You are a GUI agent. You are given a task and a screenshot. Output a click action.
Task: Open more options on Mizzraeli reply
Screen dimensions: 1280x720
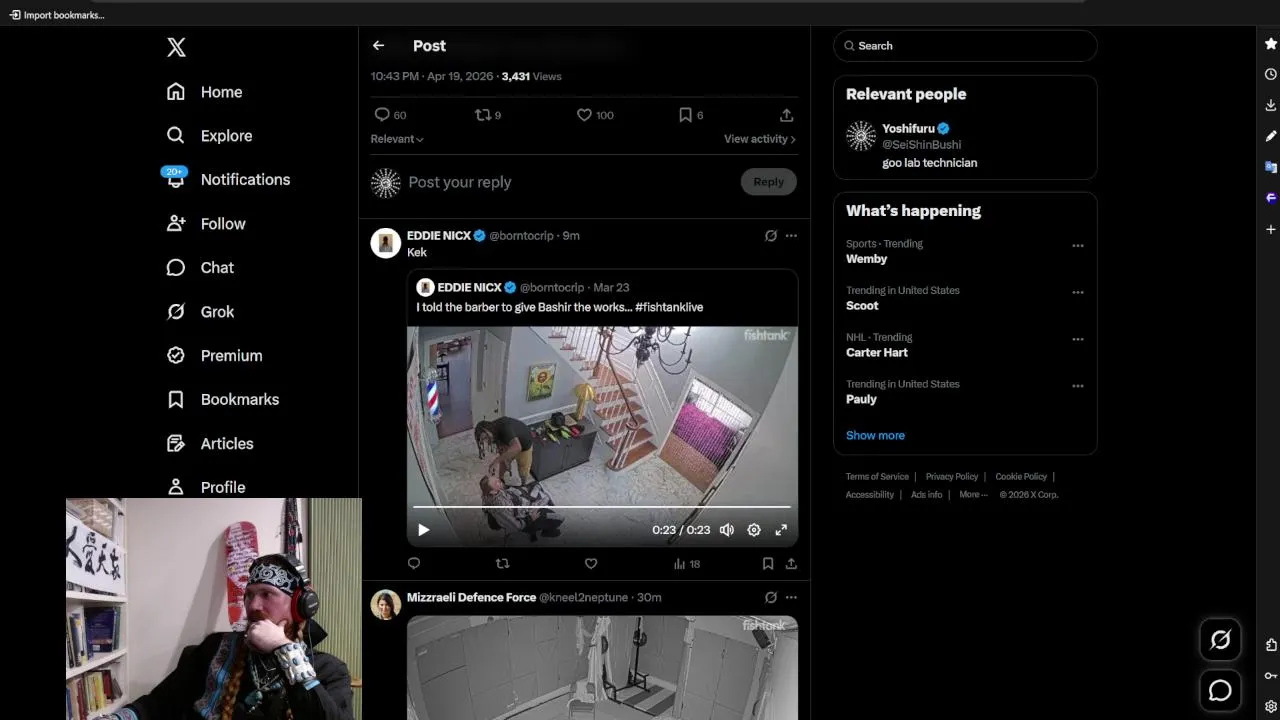tap(791, 597)
